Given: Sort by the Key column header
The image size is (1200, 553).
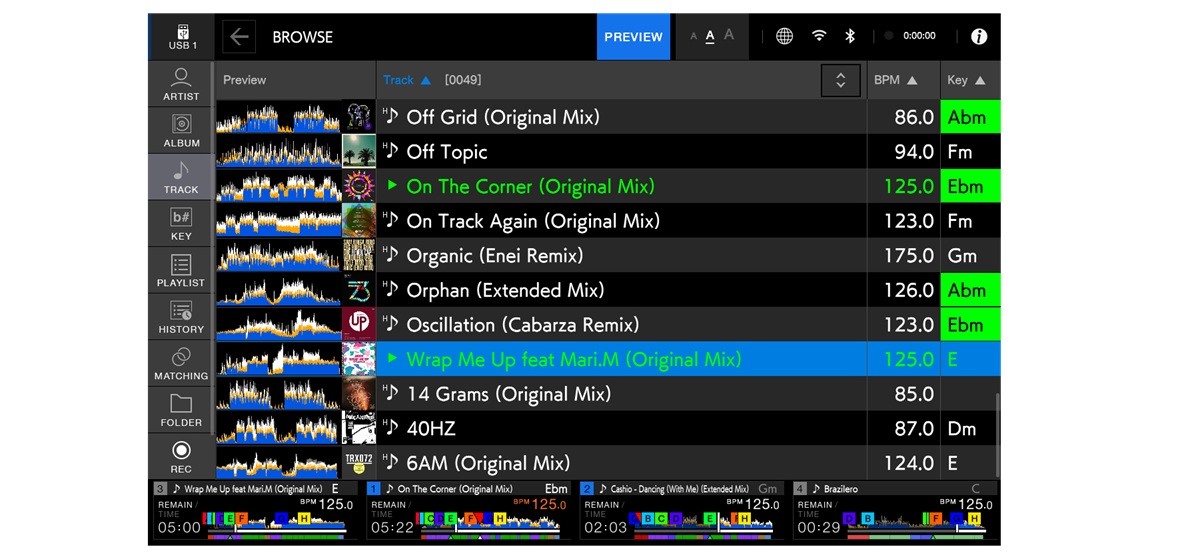Looking at the screenshot, I should click(x=965, y=80).
